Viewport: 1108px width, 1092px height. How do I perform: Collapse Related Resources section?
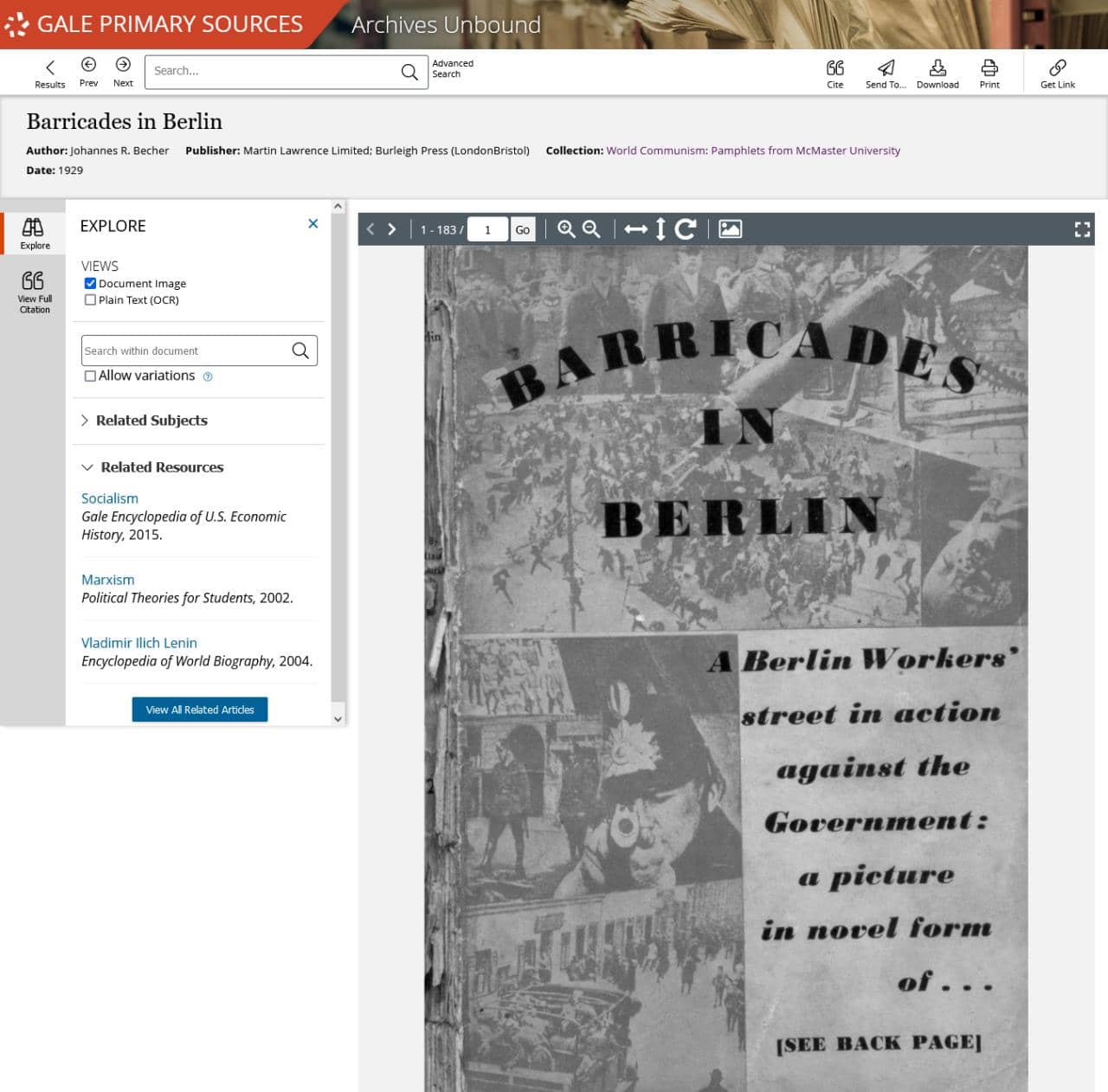point(152,467)
